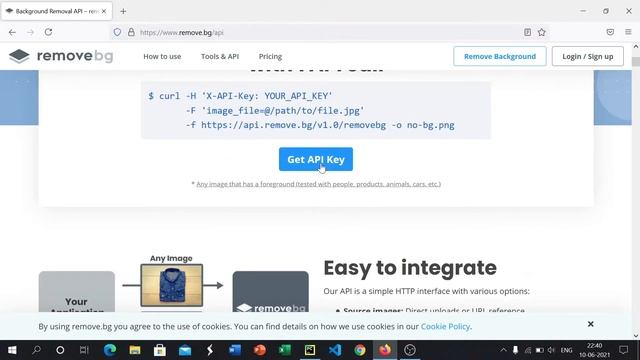Open the foreground image types footnote link
This screenshot has height=360, width=640.
tap(318, 184)
